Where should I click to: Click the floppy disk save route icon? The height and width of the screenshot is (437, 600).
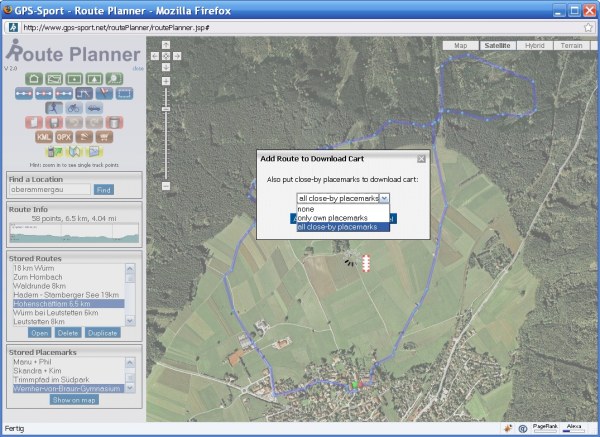54,122
